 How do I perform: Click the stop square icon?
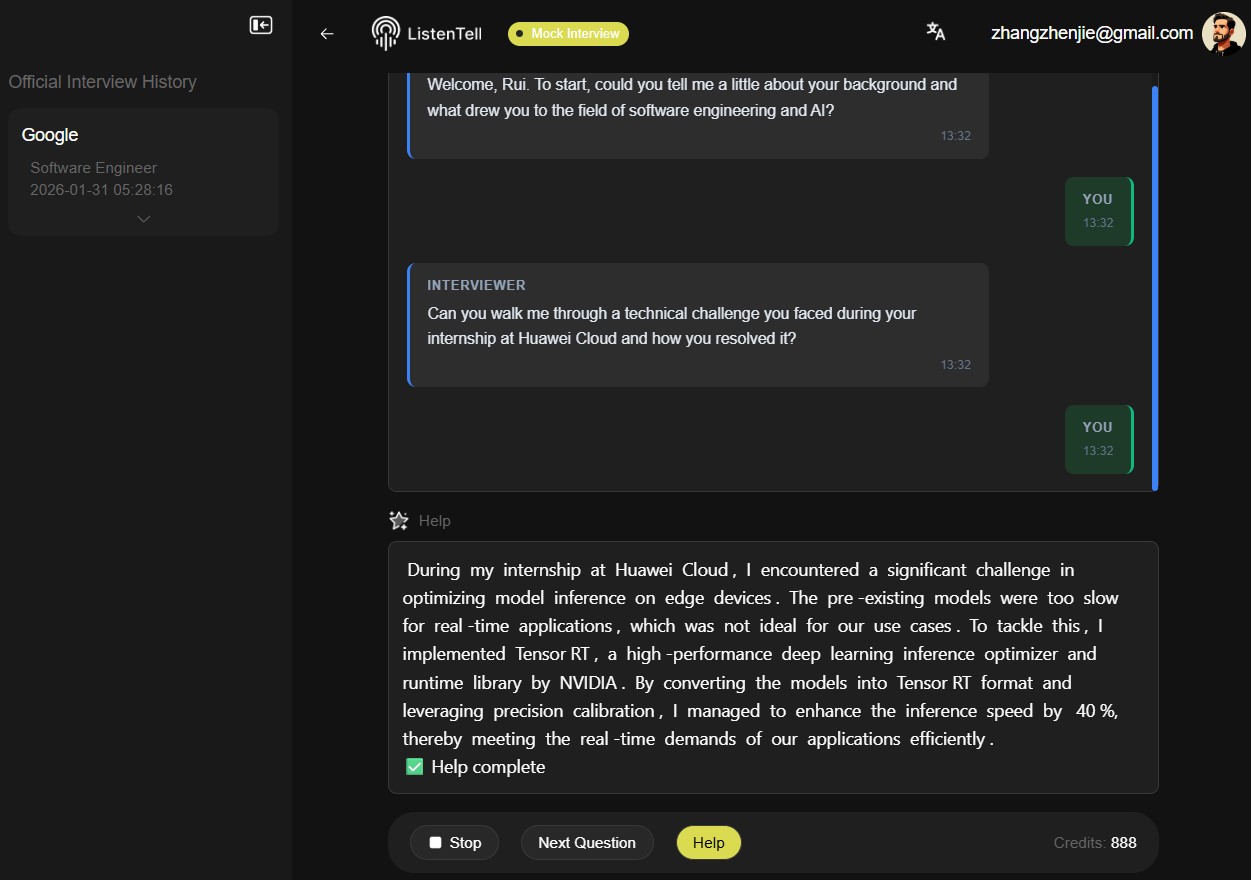[435, 843]
